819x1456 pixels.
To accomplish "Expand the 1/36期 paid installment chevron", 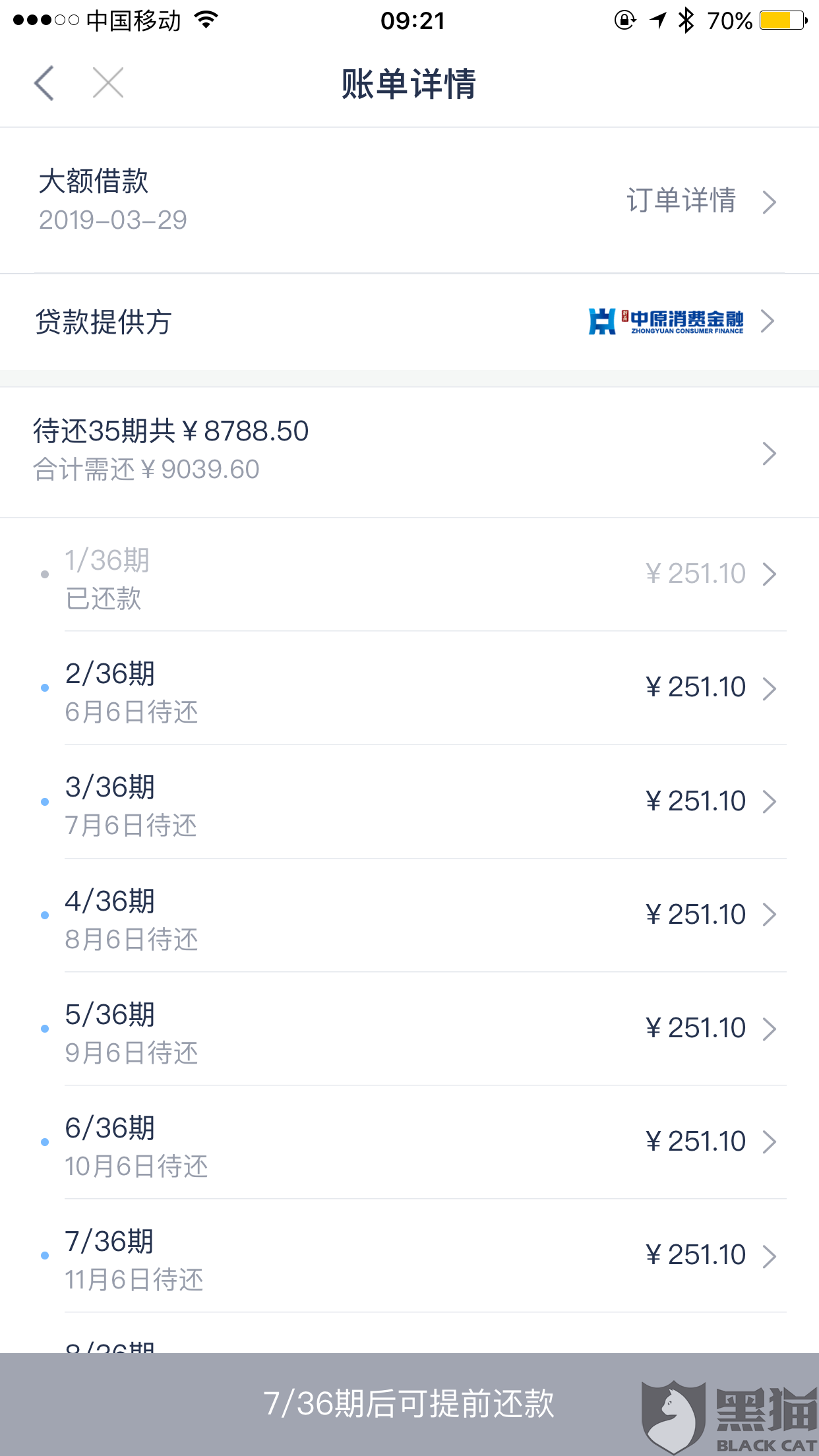I will pyautogui.click(x=768, y=574).
